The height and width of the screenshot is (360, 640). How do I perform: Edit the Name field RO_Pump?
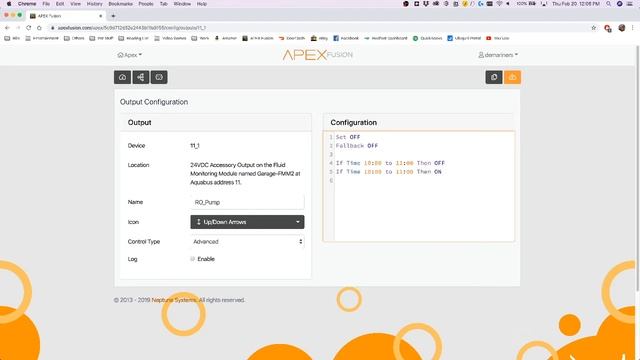pos(247,202)
